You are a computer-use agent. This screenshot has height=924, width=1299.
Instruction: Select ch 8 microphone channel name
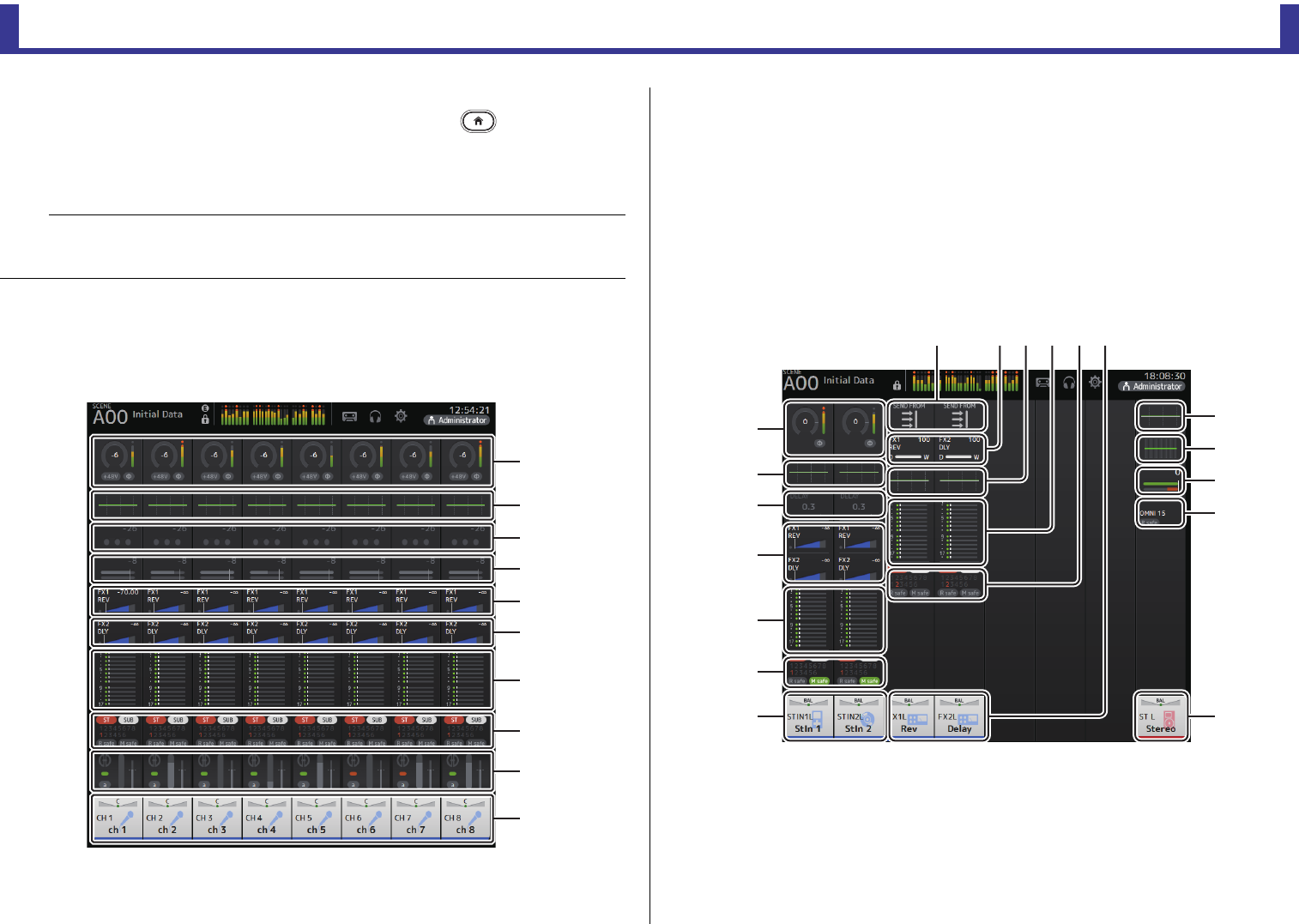466,818
